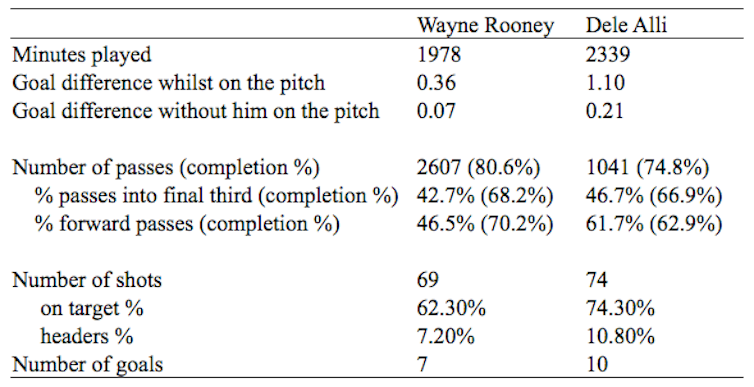The width and height of the screenshot is (754, 387).
Task: Select the 7.20% headers value
Action: click(446, 337)
